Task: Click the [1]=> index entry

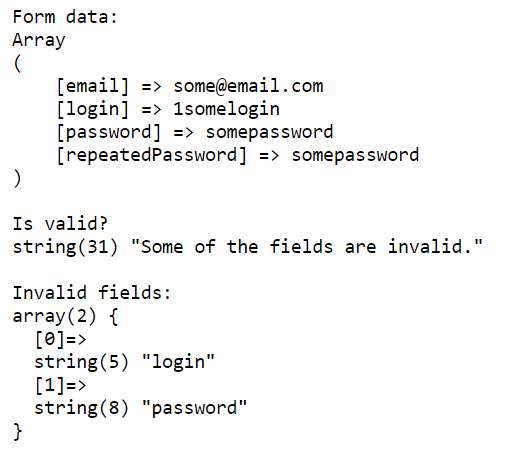Action: point(60,385)
